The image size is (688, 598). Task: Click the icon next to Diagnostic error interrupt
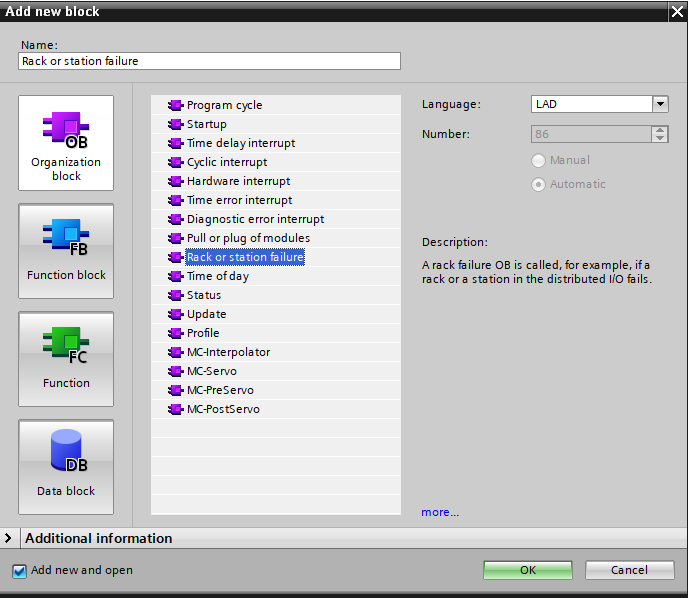click(x=176, y=219)
